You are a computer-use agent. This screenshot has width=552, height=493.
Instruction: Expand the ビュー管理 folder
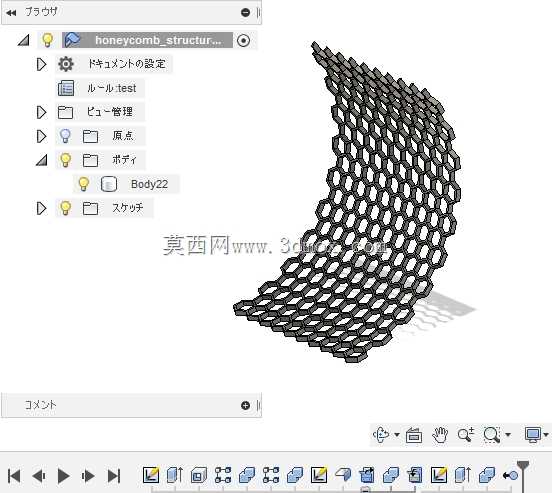[x=41, y=112]
